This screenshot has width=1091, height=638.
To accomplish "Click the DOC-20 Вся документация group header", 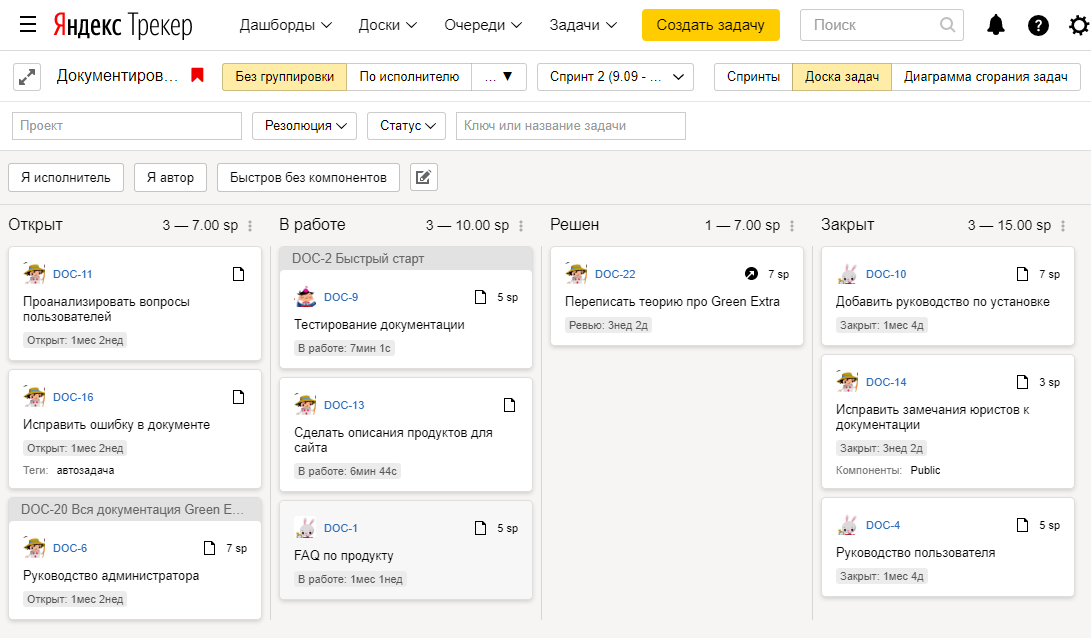I will (135, 509).
